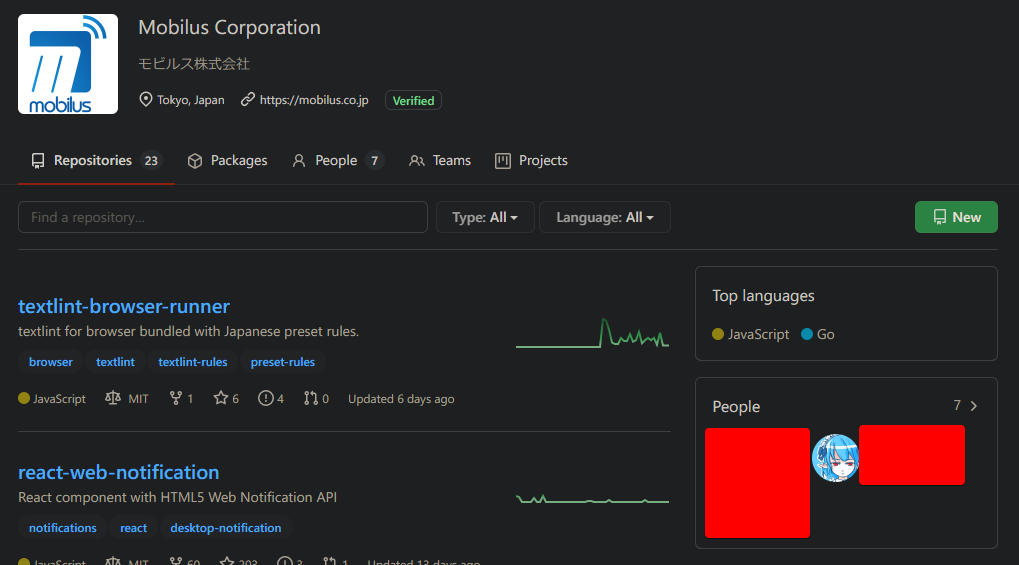Viewport: 1019px width, 565px height.
Task: Open the react-web-notification repository
Action: (x=118, y=473)
